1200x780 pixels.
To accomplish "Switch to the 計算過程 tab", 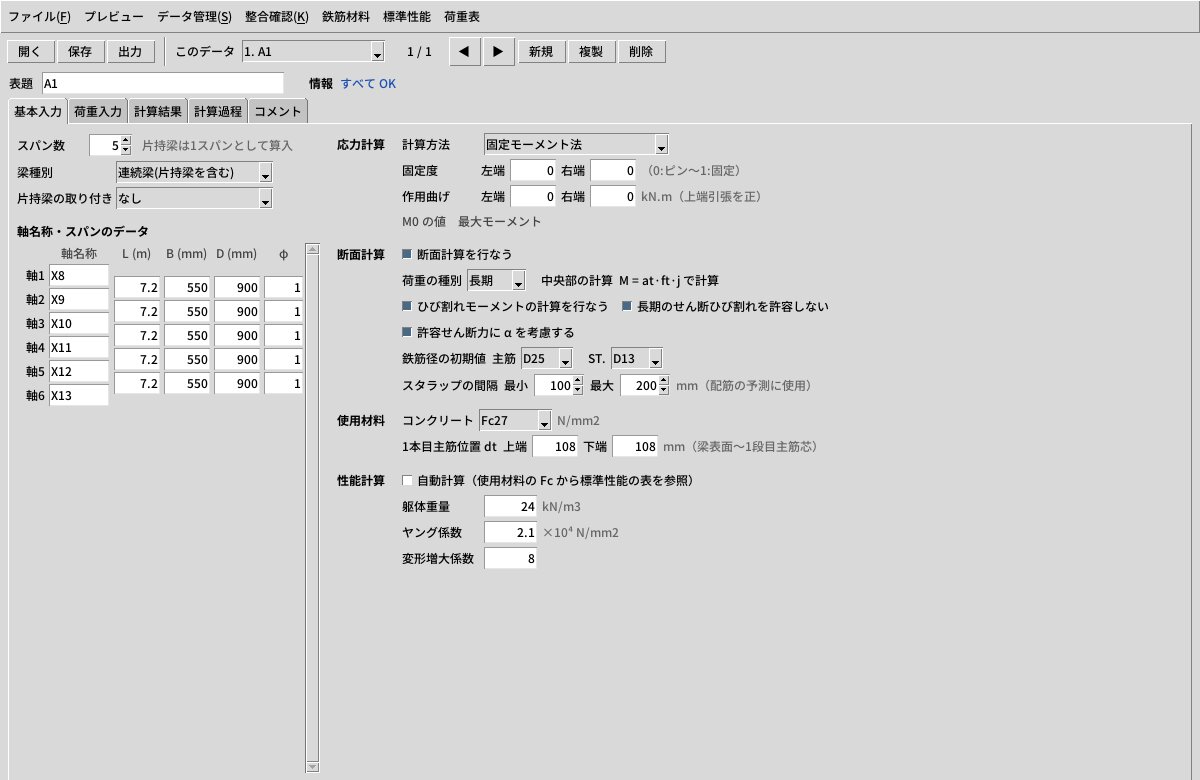I will pyautogui.click(x=218, y=111).
